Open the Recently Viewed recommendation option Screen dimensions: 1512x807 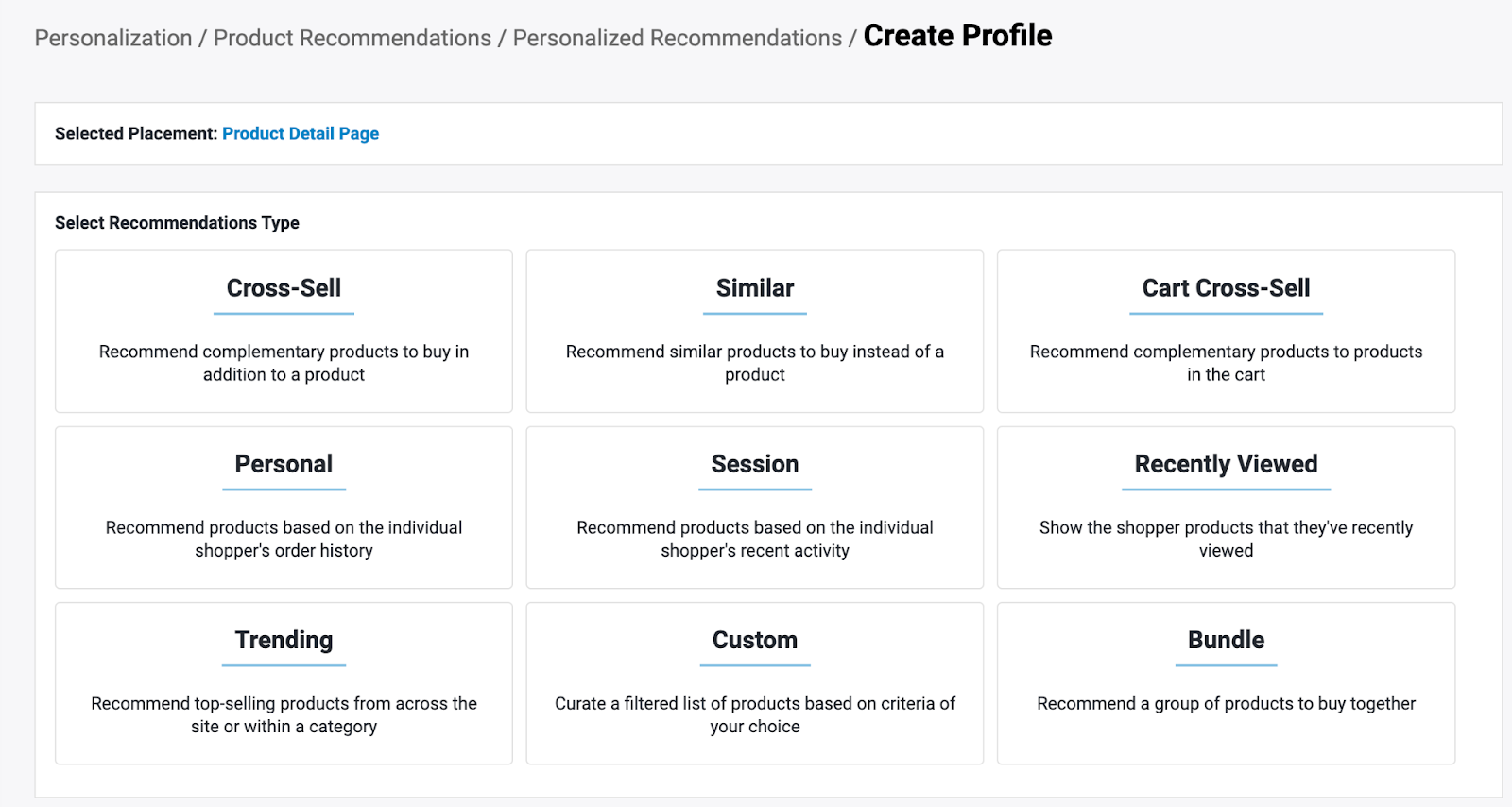(x=1226, y=464)
